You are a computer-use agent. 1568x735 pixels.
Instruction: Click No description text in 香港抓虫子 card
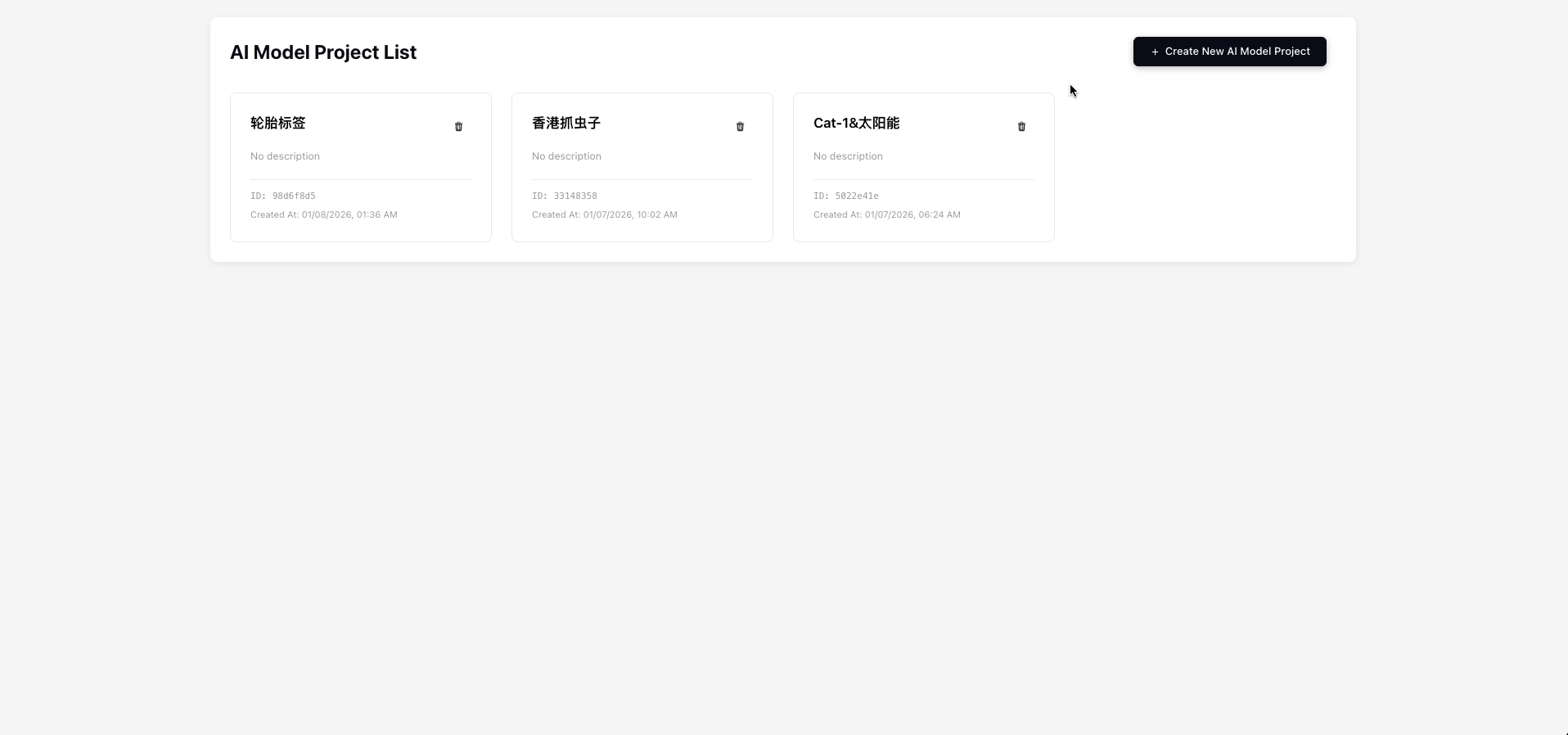[566, 156]
